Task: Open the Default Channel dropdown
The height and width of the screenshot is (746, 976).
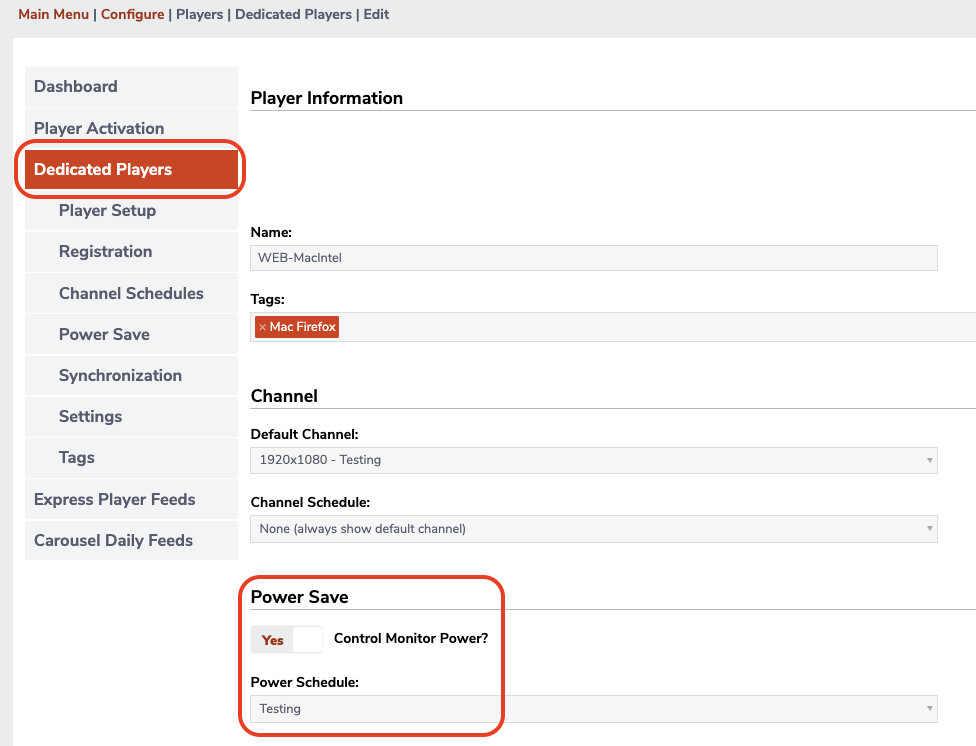Action: point(594,460)
